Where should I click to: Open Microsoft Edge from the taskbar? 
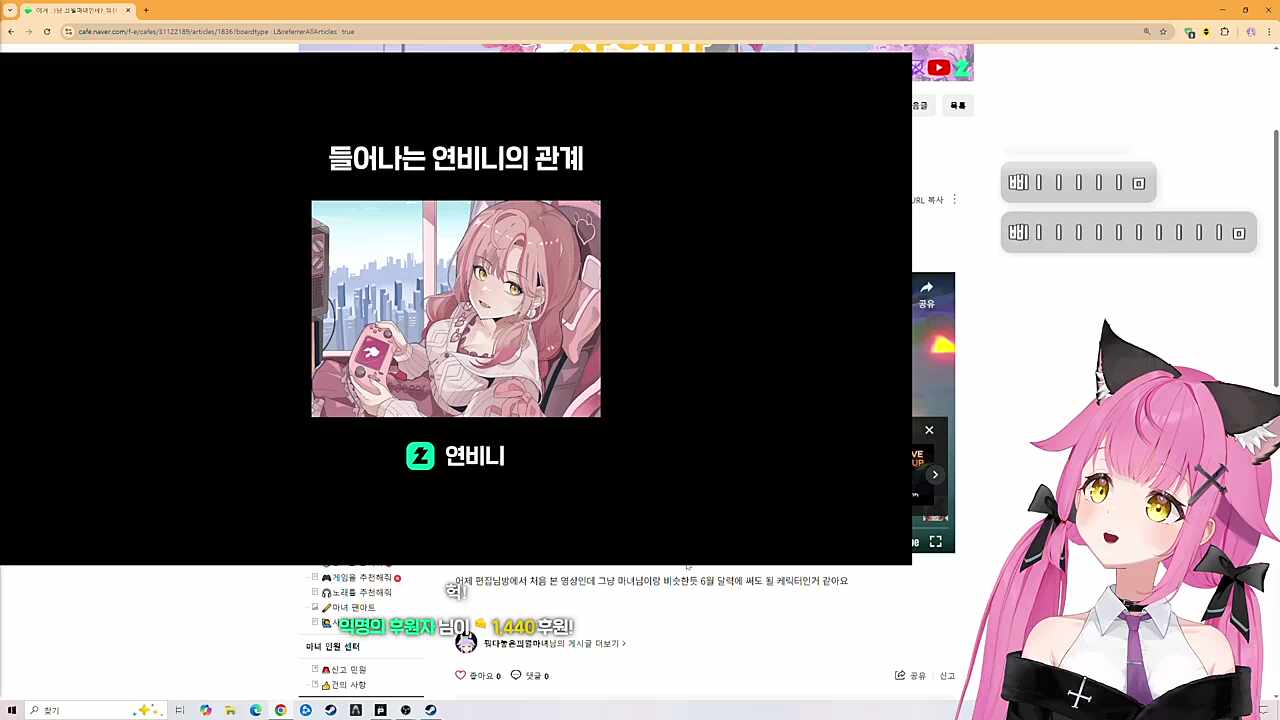pos(255,710)
